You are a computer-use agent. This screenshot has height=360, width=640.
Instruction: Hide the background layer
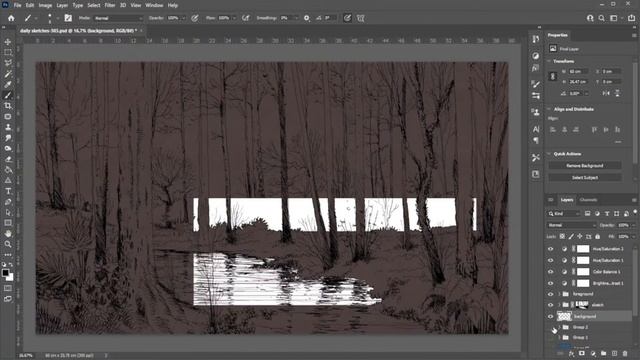tap(550, 316)
